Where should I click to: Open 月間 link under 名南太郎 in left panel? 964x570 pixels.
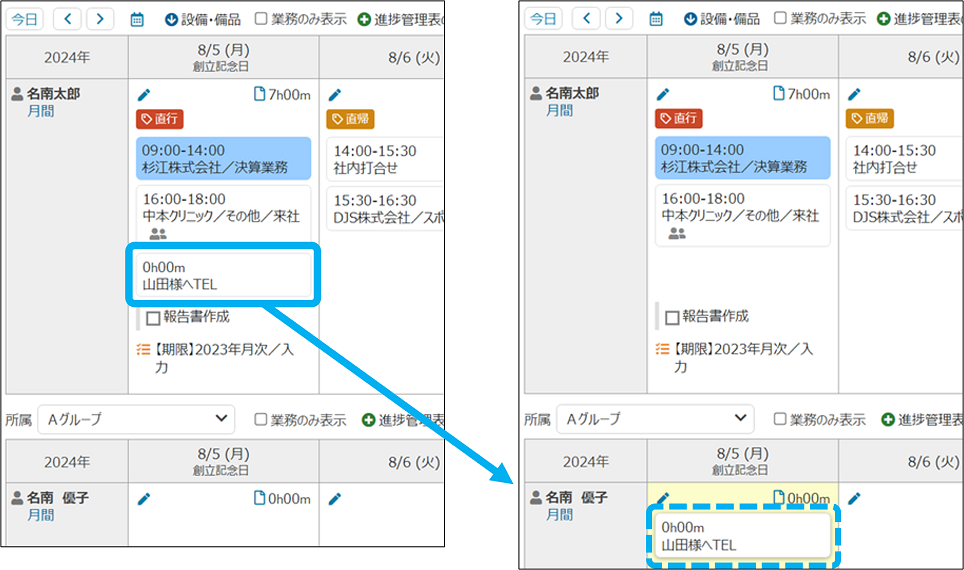[x=40, y=111]
